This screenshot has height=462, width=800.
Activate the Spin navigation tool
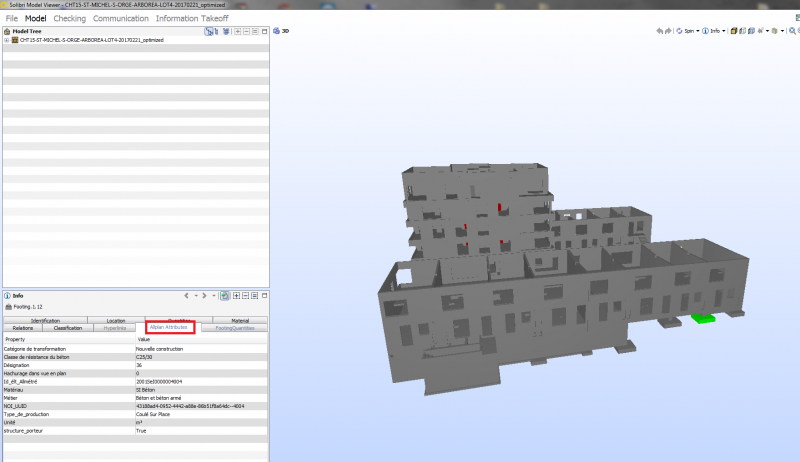pyautogui.click(x=685, y=31)
